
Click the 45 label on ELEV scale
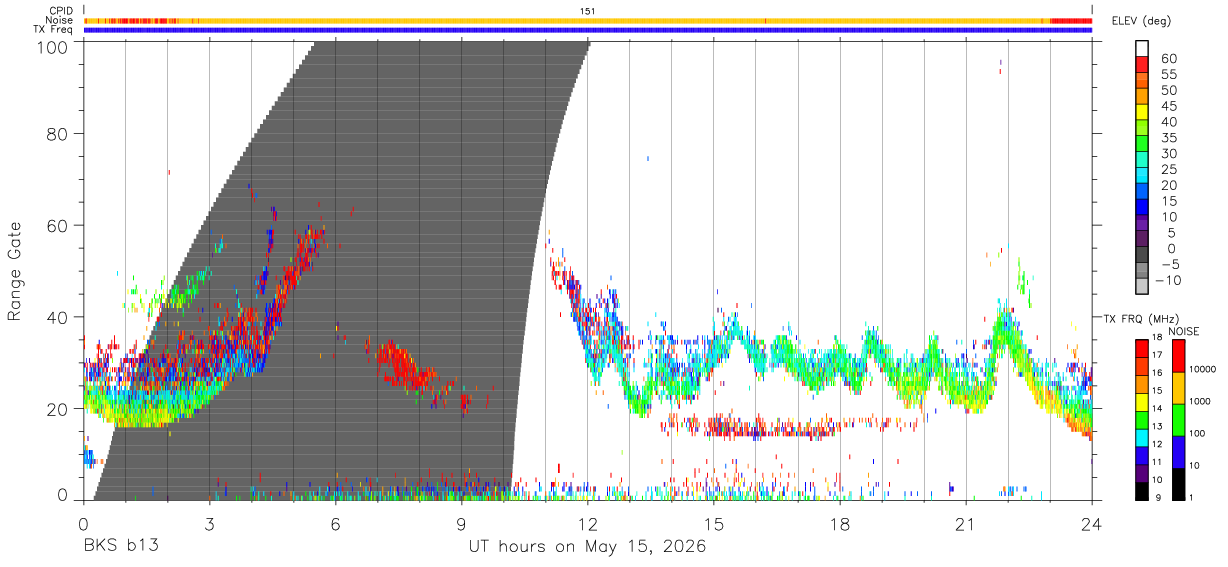[x=1167, y=106]
